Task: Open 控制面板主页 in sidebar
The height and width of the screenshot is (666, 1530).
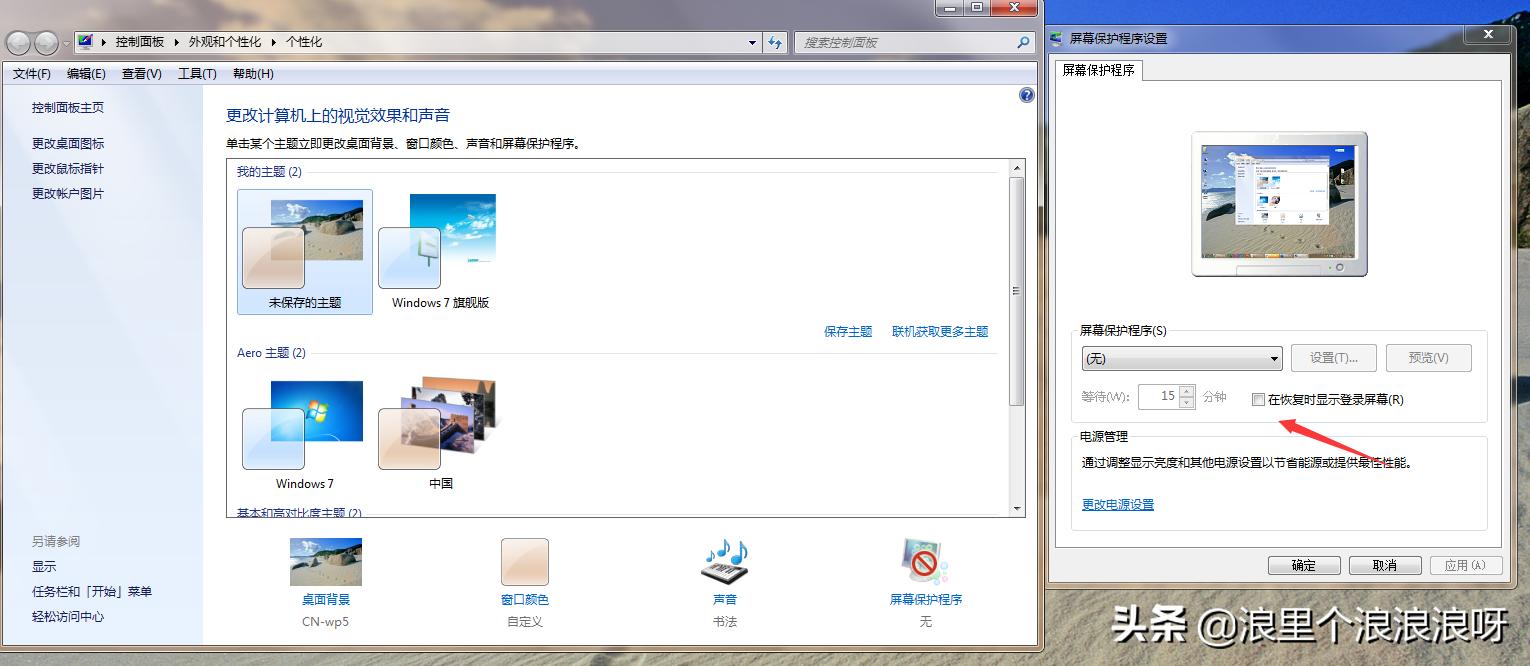Action: [68, 108]
